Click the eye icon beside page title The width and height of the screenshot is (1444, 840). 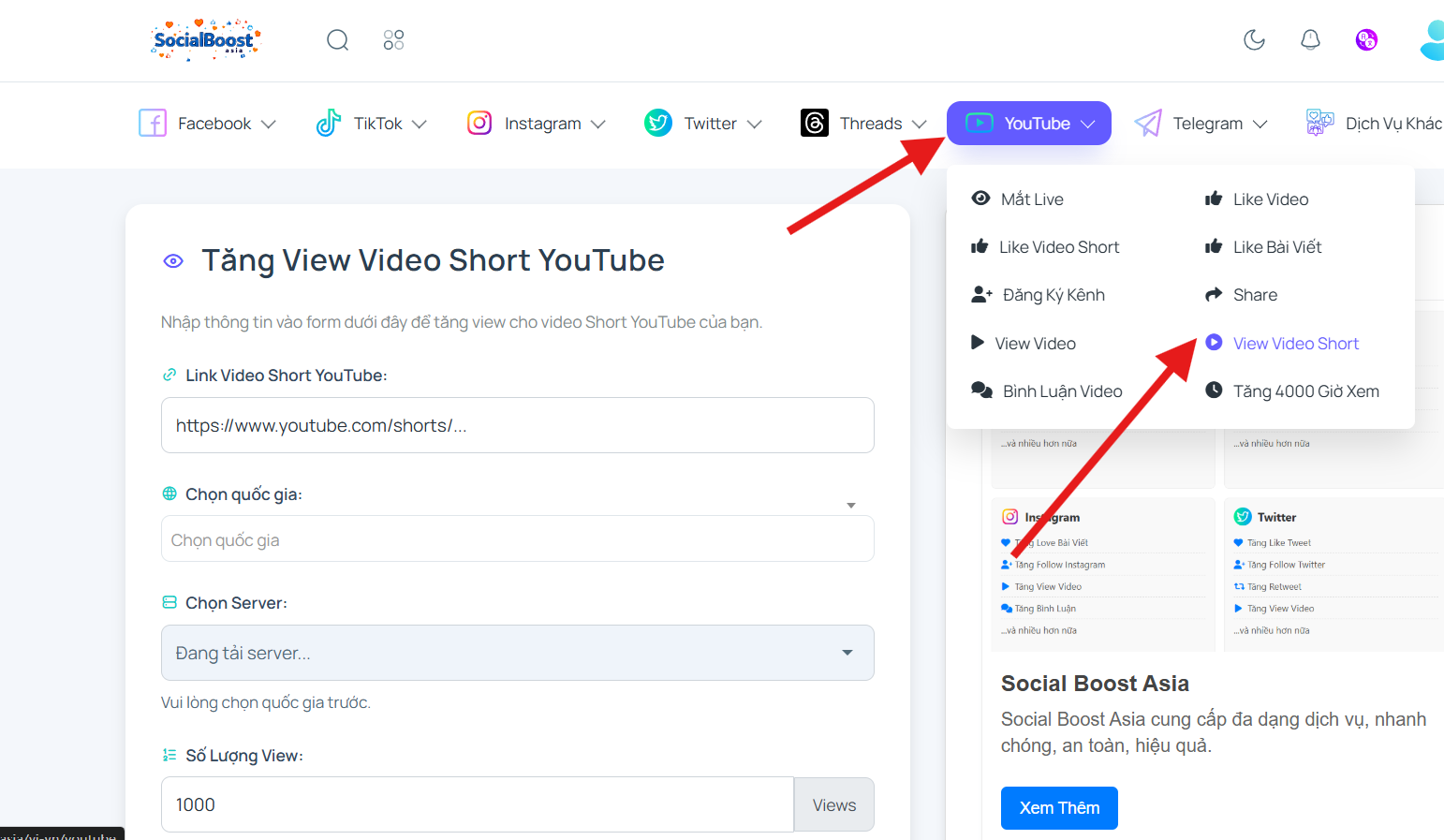point(173,261)
